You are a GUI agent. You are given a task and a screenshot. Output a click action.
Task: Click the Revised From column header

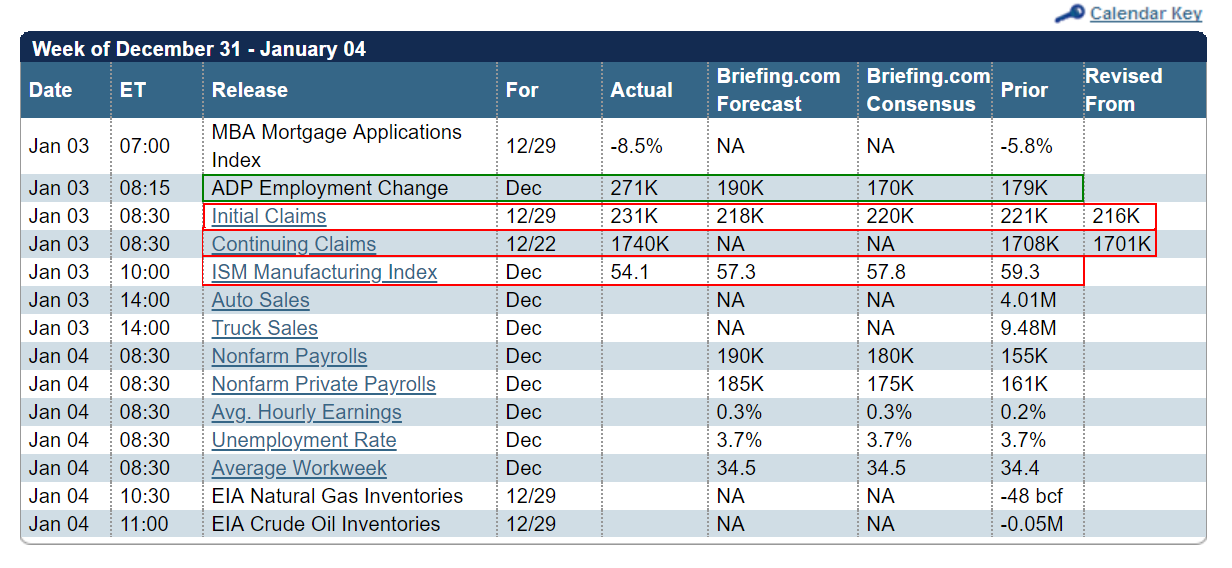click(1124, 90)
